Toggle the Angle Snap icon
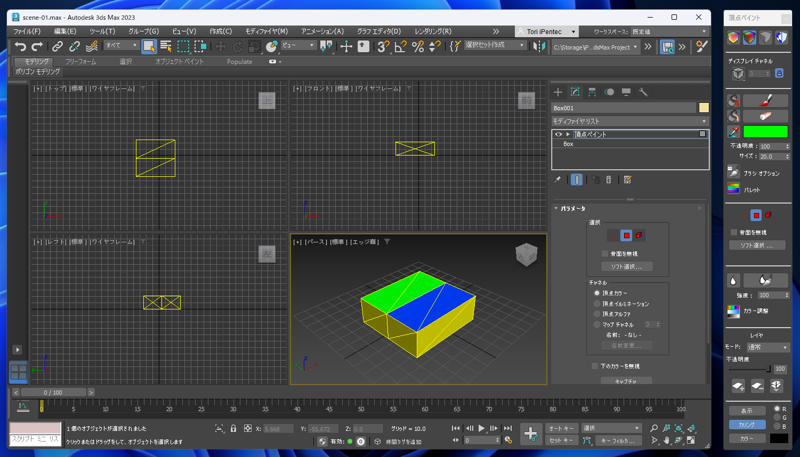Screen dimensions: 800x457 point(401,46)
